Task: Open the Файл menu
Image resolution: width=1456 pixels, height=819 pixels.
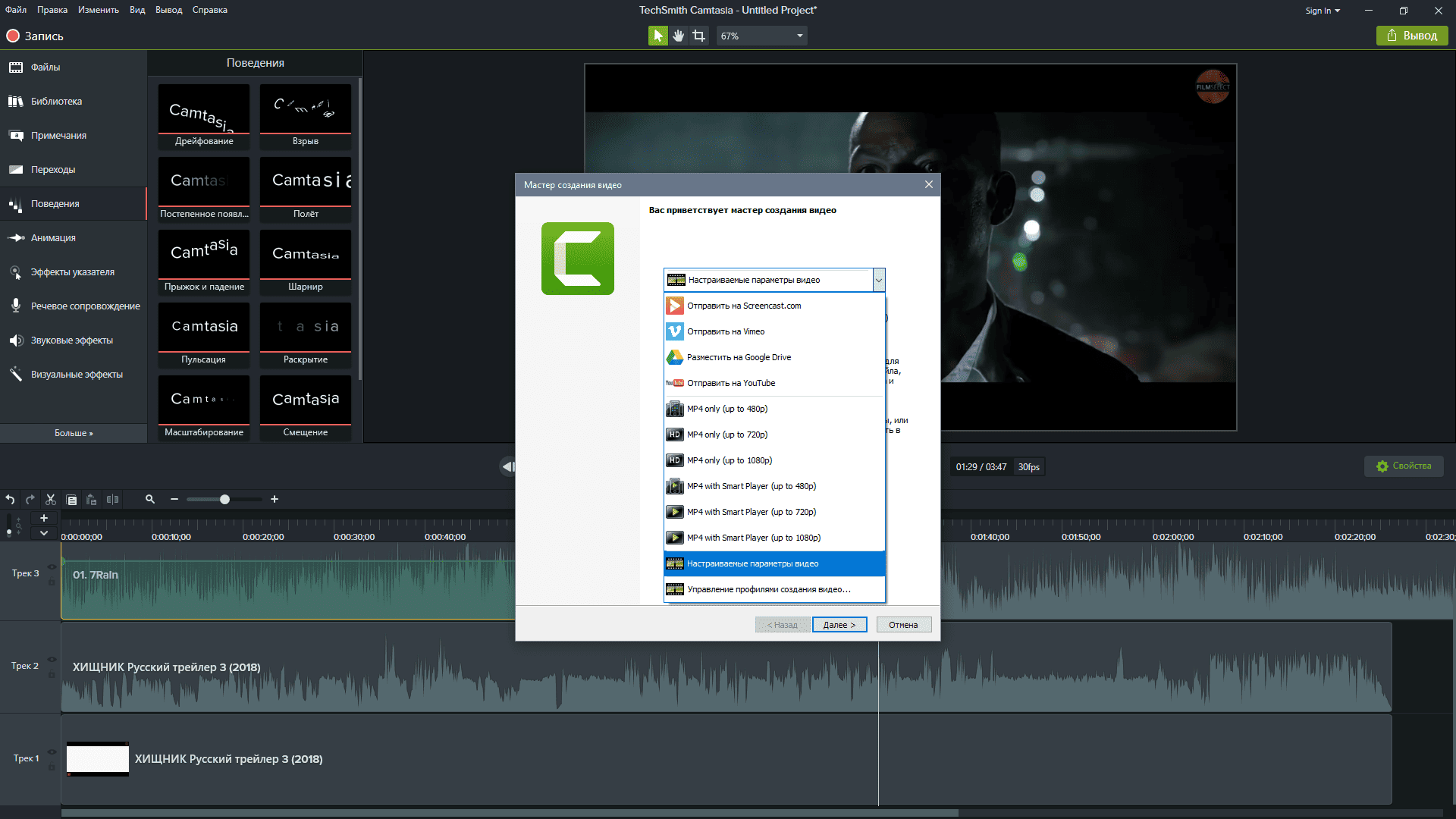Action: click(x=16, y=10)
